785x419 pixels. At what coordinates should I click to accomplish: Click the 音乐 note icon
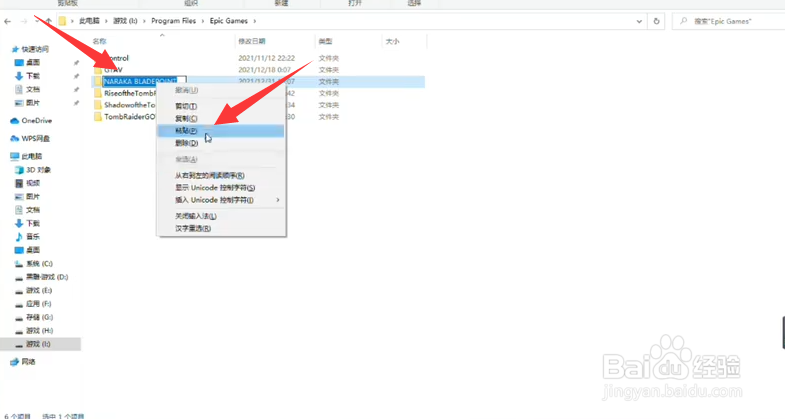(19, 236)
